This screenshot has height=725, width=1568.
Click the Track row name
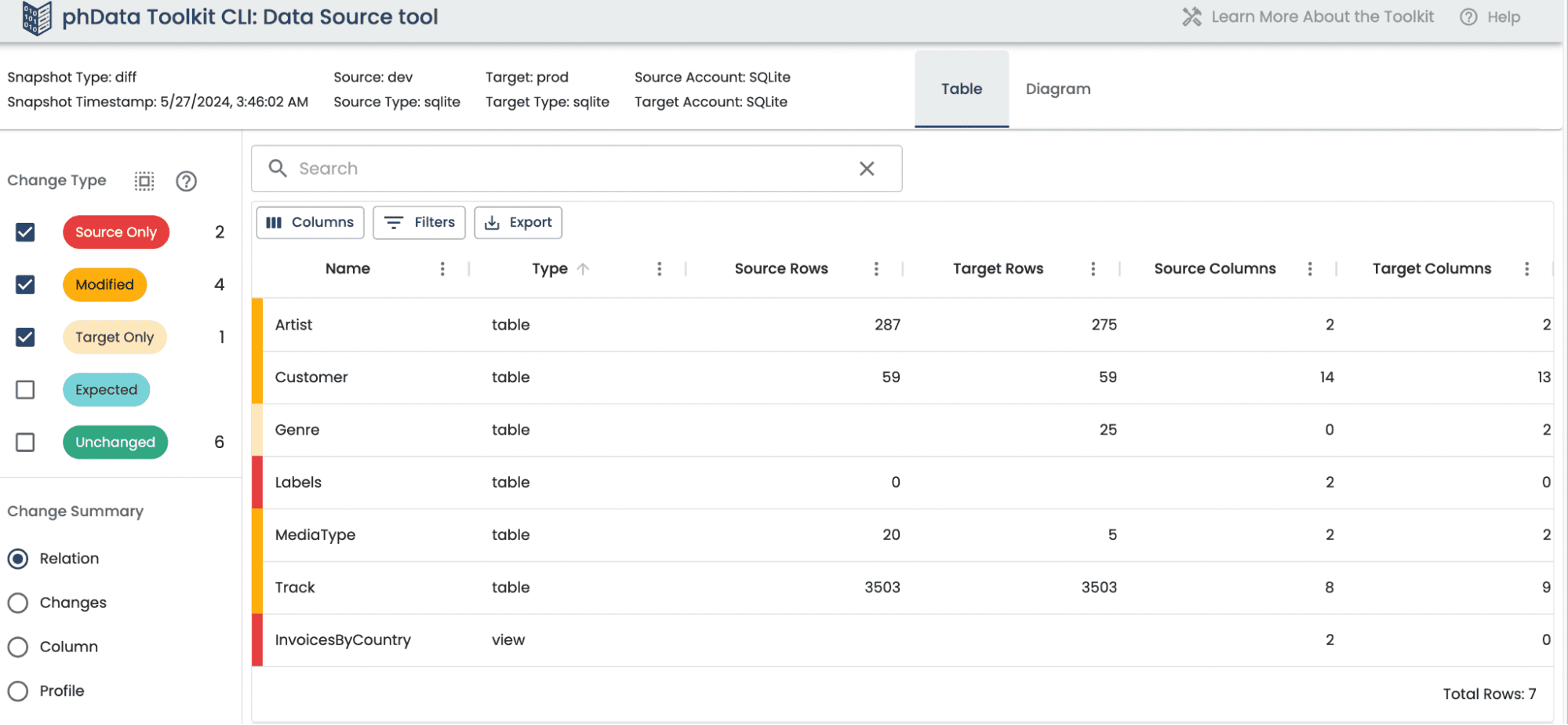pos(295,588)
